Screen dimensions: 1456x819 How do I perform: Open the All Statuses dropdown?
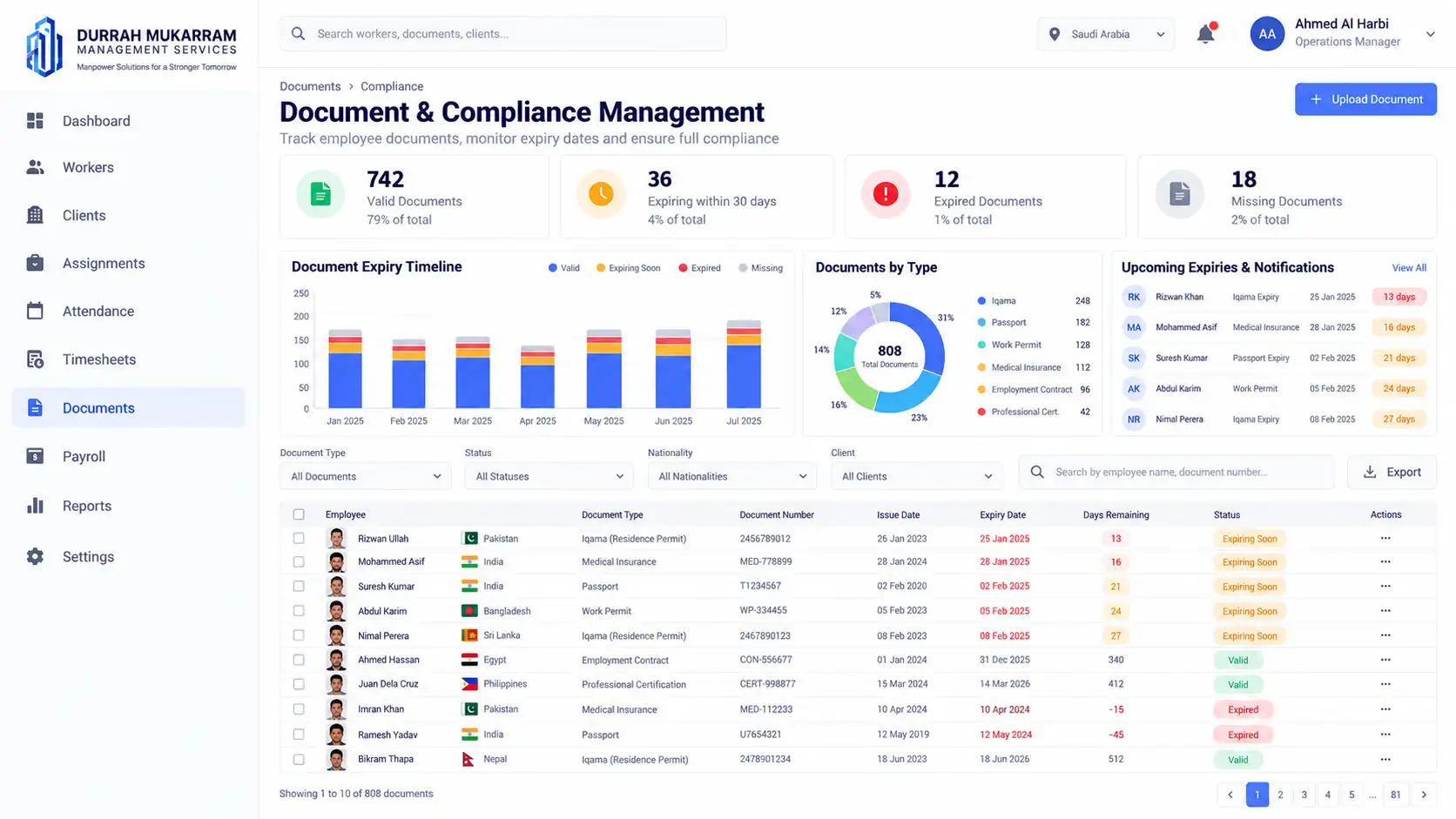point(549,476)
